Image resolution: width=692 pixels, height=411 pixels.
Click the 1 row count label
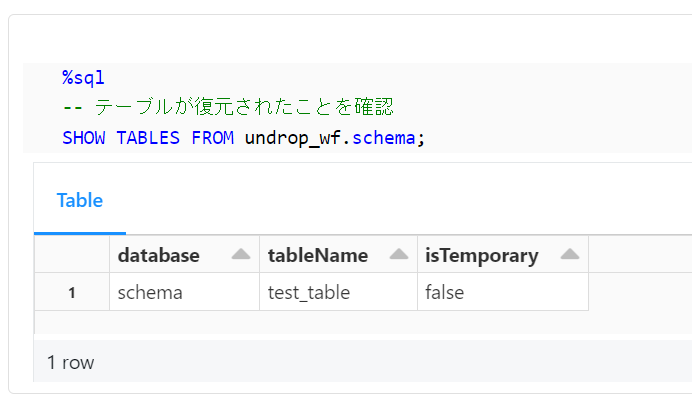(x=71, y=362)
